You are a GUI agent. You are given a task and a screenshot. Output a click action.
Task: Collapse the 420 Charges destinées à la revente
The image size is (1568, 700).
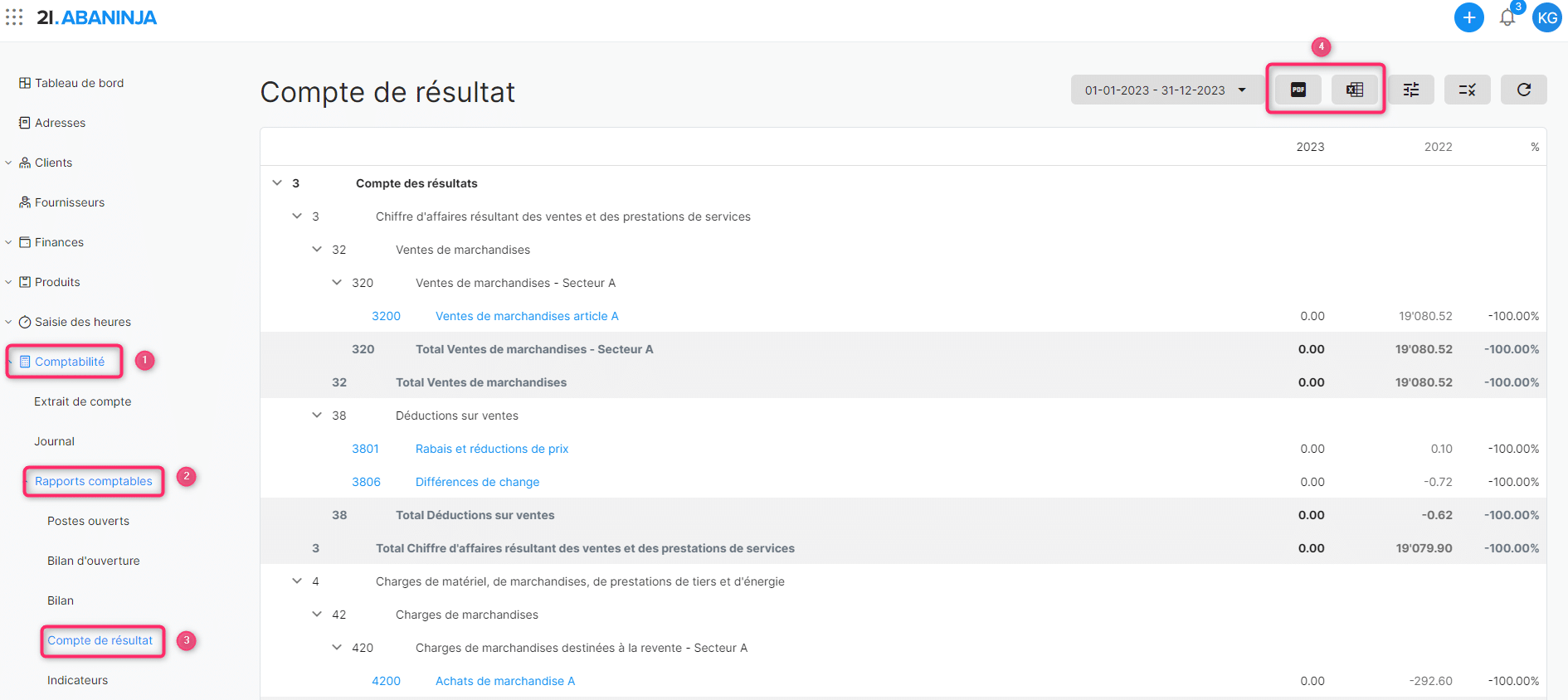[x=337, y=647]
